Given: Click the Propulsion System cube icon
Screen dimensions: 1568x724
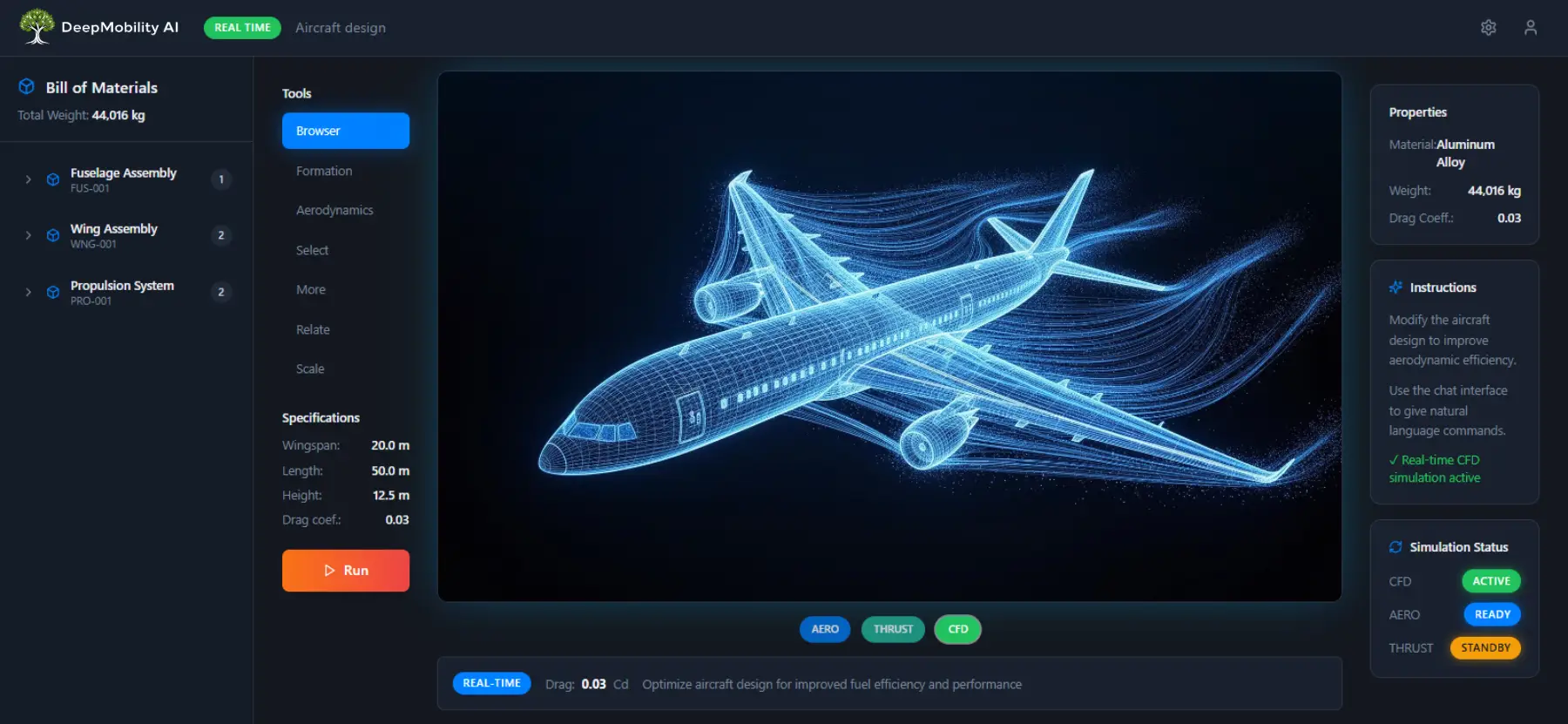Looking at the screenshot, I should (53, 292).
